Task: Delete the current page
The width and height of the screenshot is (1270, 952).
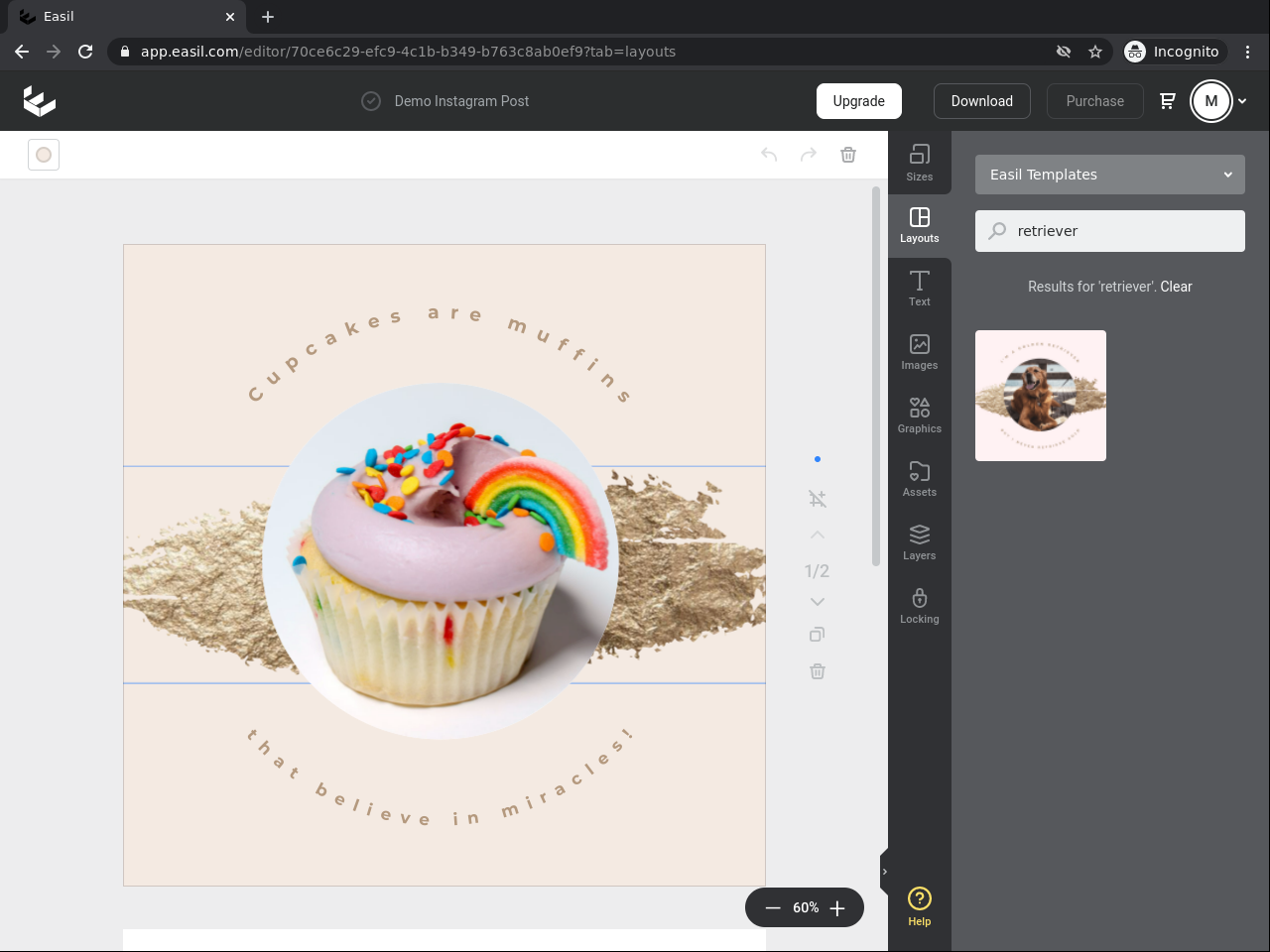Action: point(818,671)
